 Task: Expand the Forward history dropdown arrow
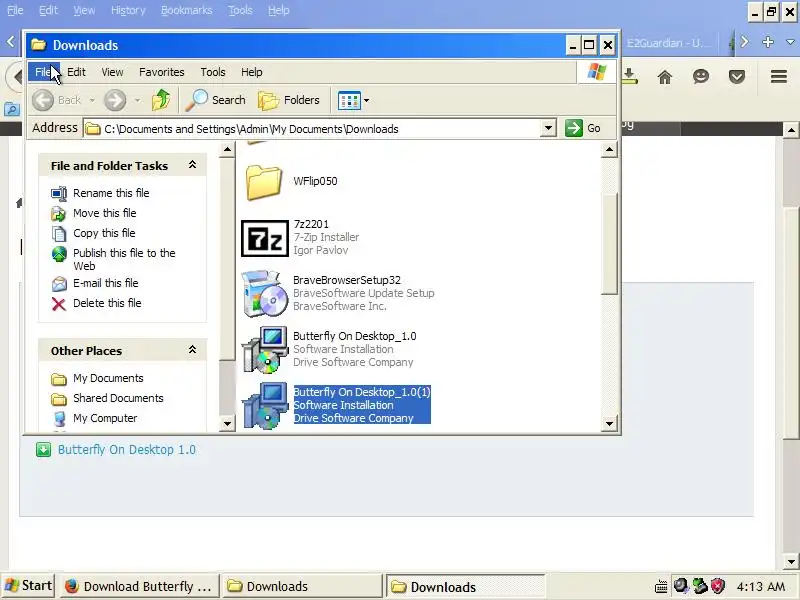[x=137, y=101]
